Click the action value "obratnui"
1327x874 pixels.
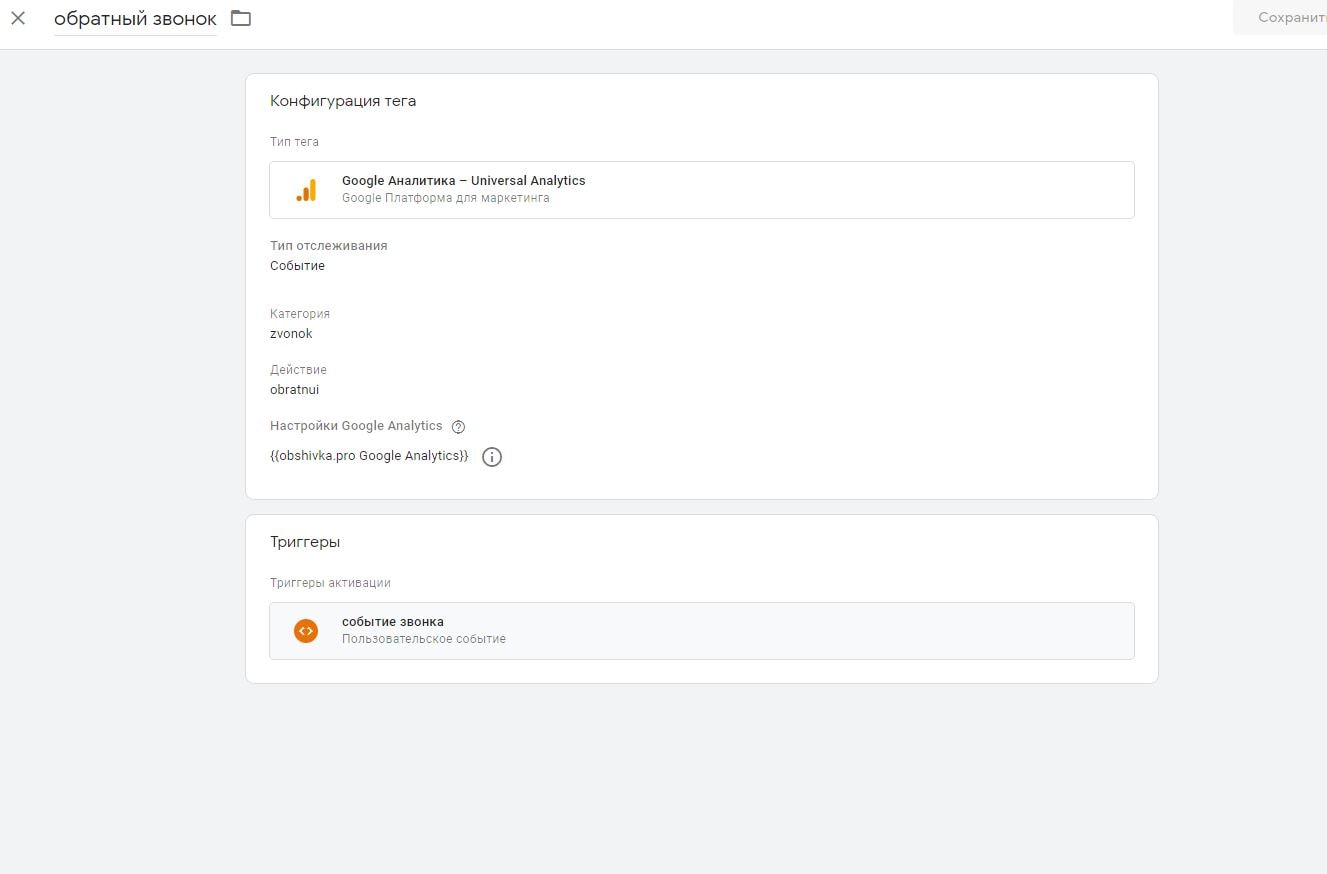[295, 390]
